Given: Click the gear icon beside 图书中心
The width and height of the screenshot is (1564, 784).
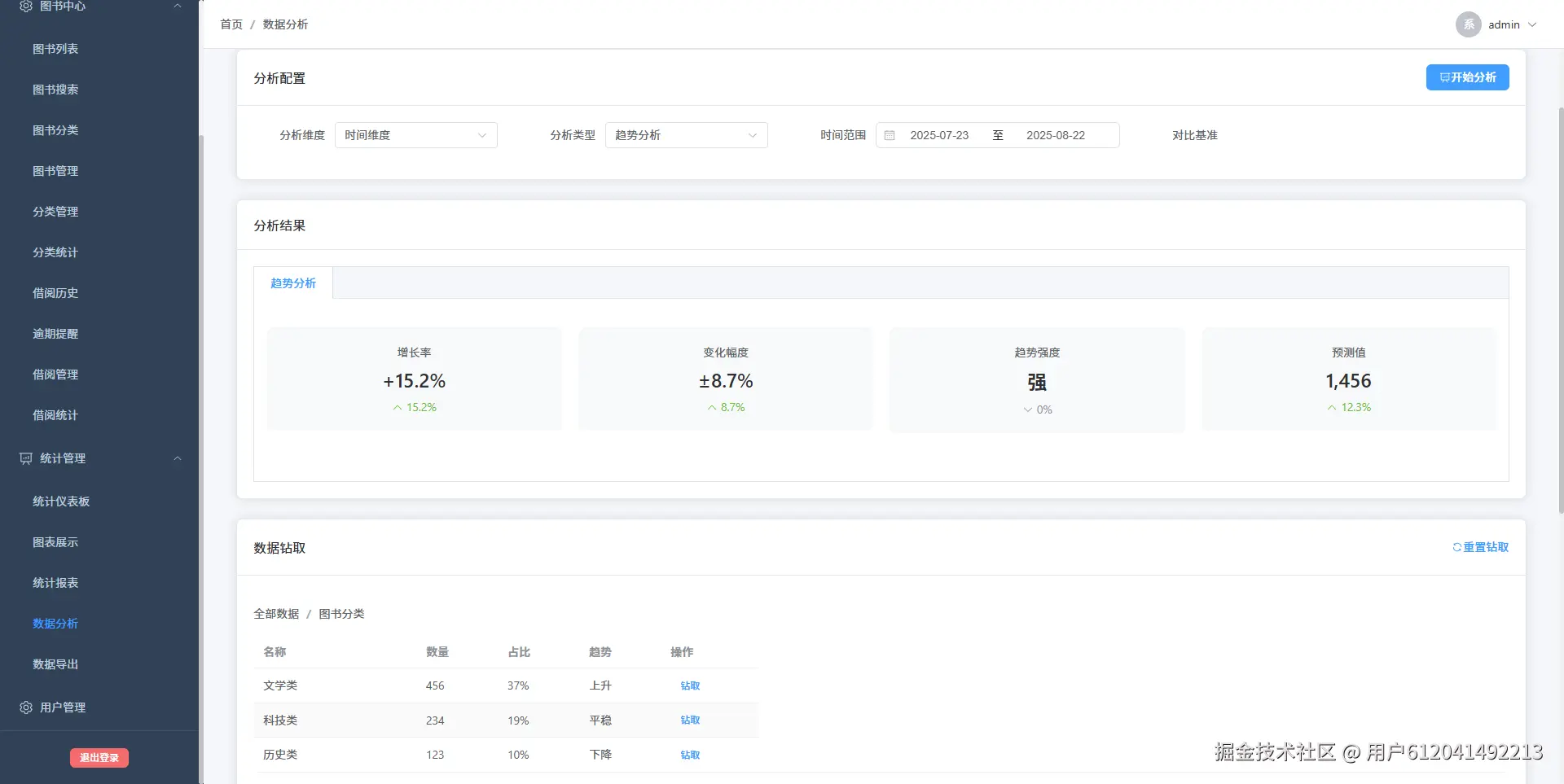Looking at the screenshot, I should 26,6.
